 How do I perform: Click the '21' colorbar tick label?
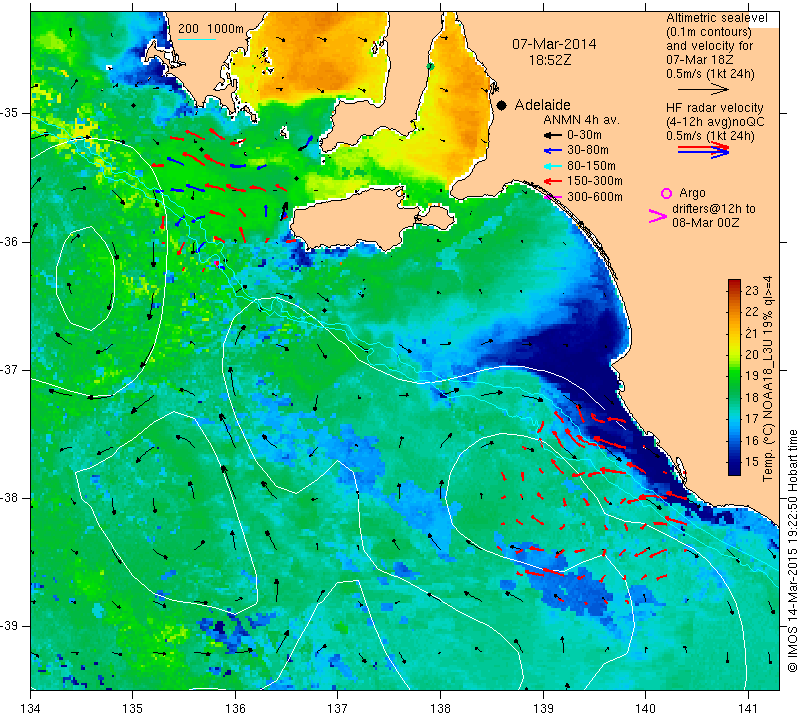click(x=752, y=333)
